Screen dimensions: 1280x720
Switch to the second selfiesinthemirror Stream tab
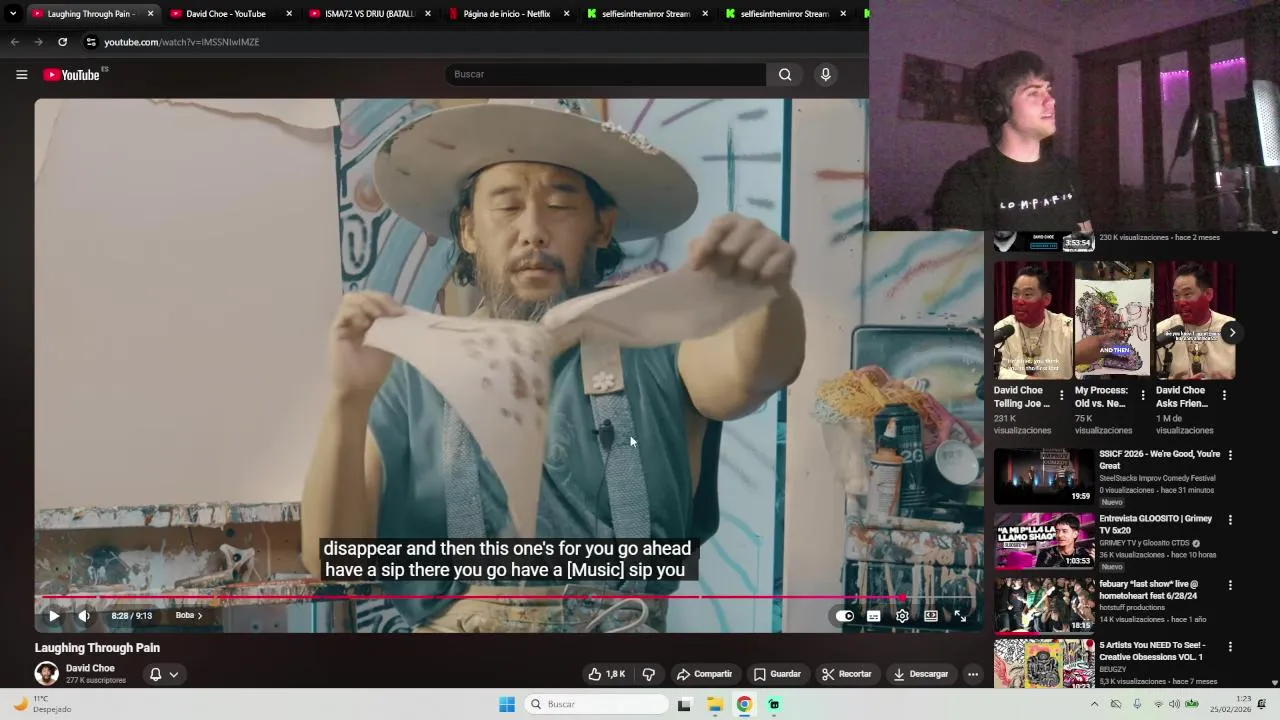(784, 14)
